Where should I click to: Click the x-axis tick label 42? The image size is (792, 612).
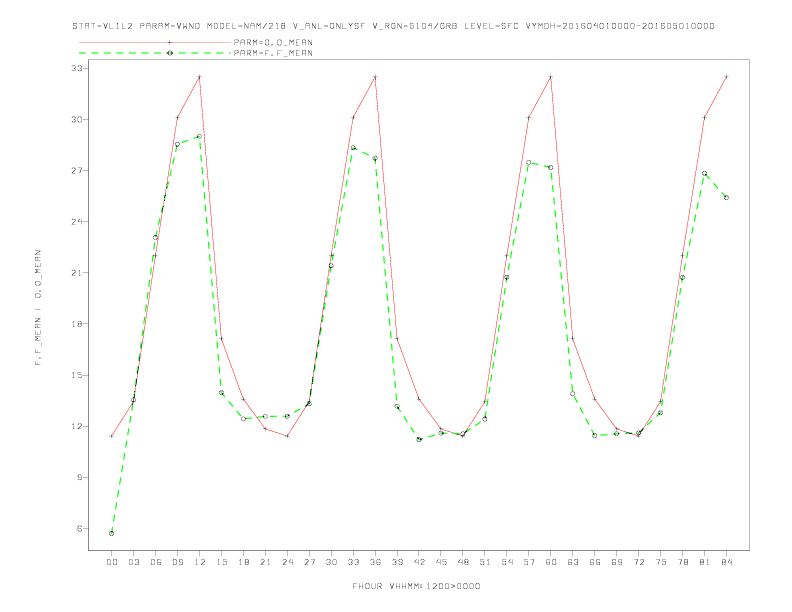coord(419,562)
